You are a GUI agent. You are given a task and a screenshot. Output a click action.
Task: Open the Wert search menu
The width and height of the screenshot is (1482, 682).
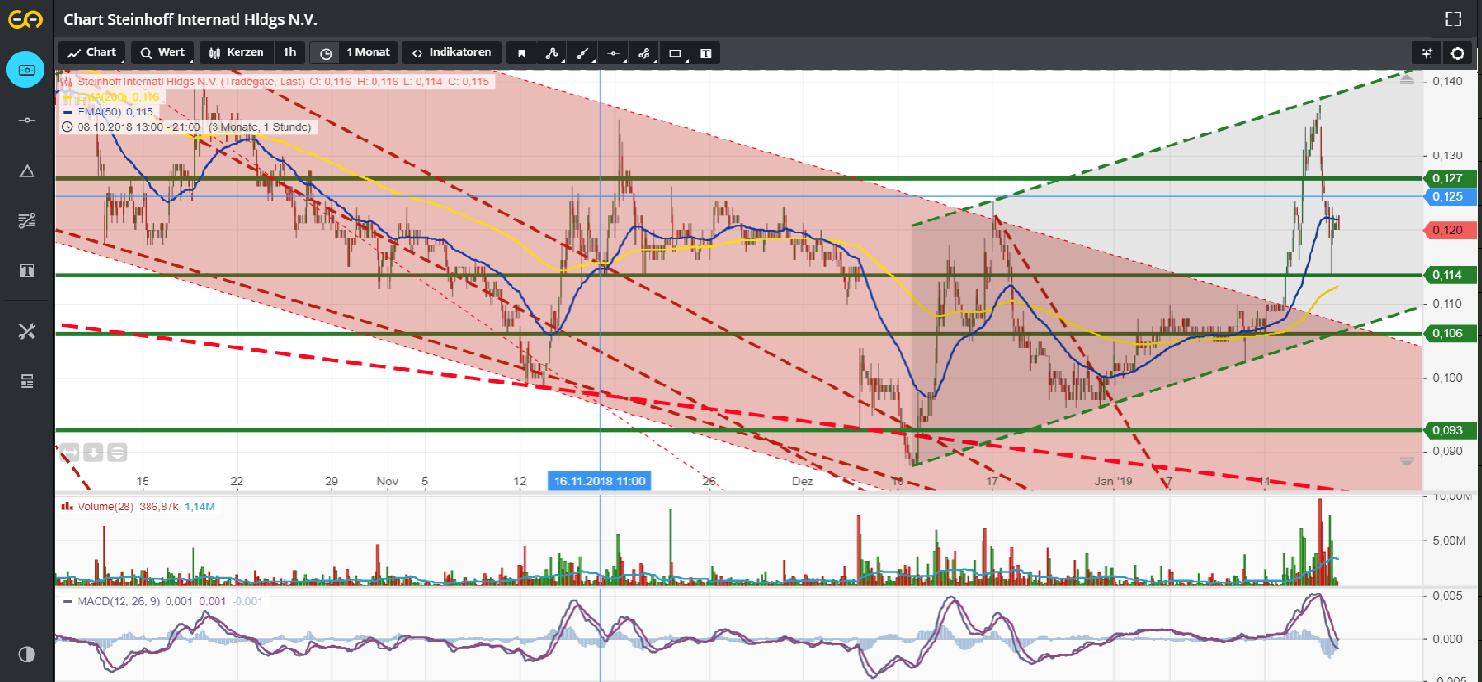[x=162, y=52]
